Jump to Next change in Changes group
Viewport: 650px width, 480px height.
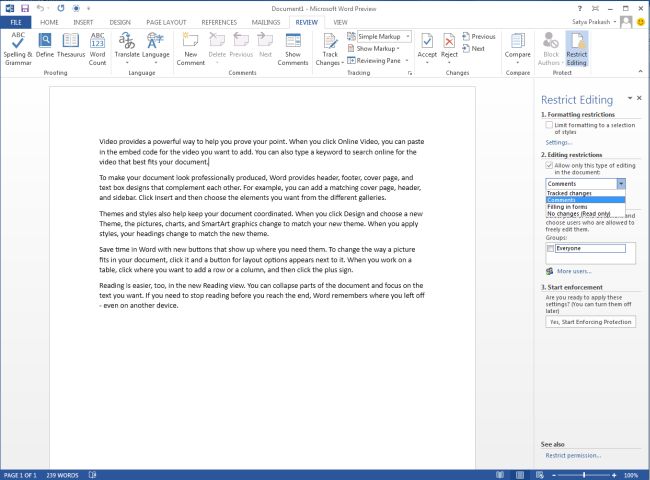[x=473, y=48]
